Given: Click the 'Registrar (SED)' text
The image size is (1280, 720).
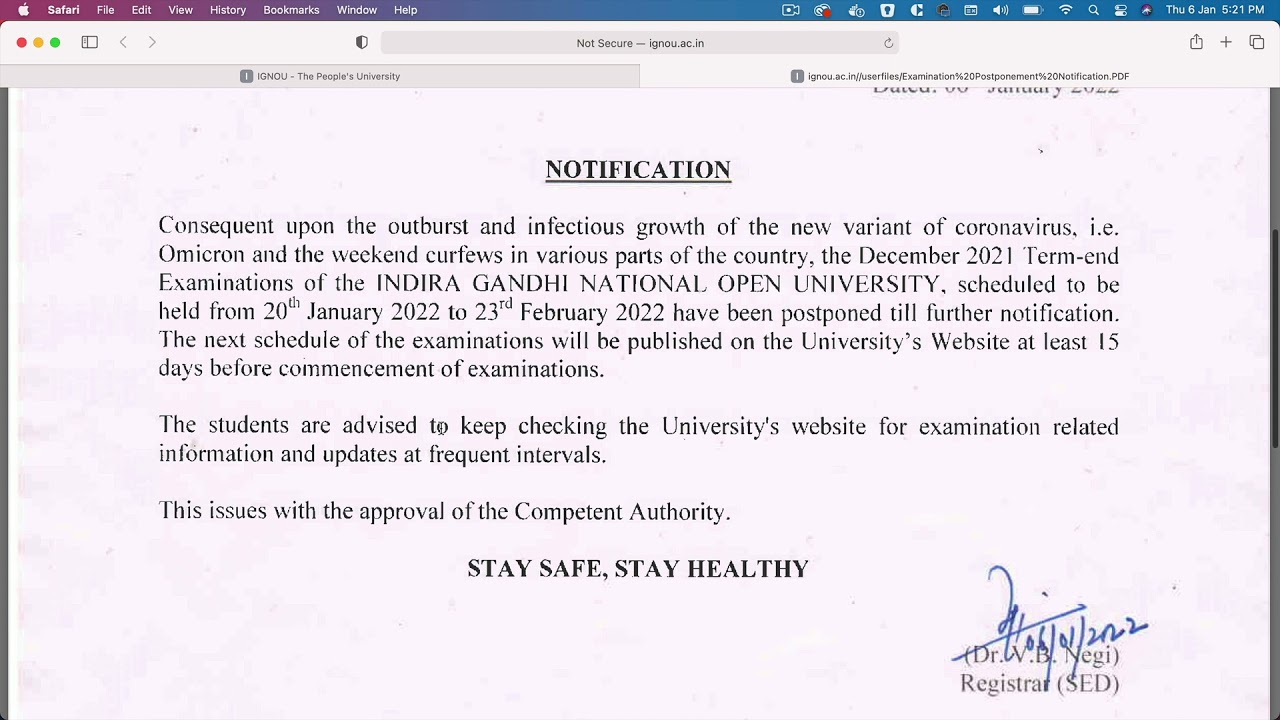Looking at the screenshot, I should tap(1039, 684).
